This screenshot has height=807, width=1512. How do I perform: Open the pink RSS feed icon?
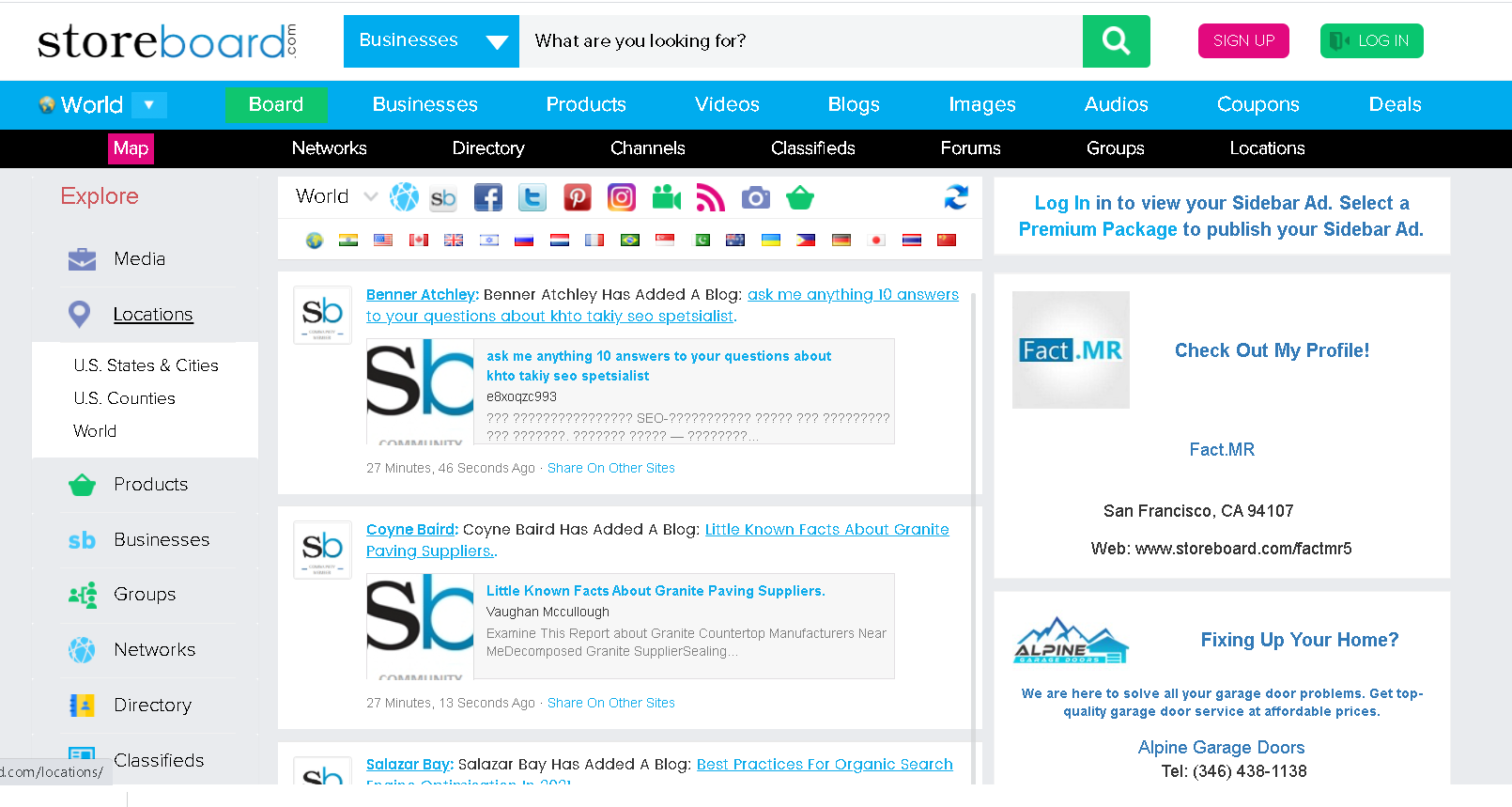click(711, 197)
